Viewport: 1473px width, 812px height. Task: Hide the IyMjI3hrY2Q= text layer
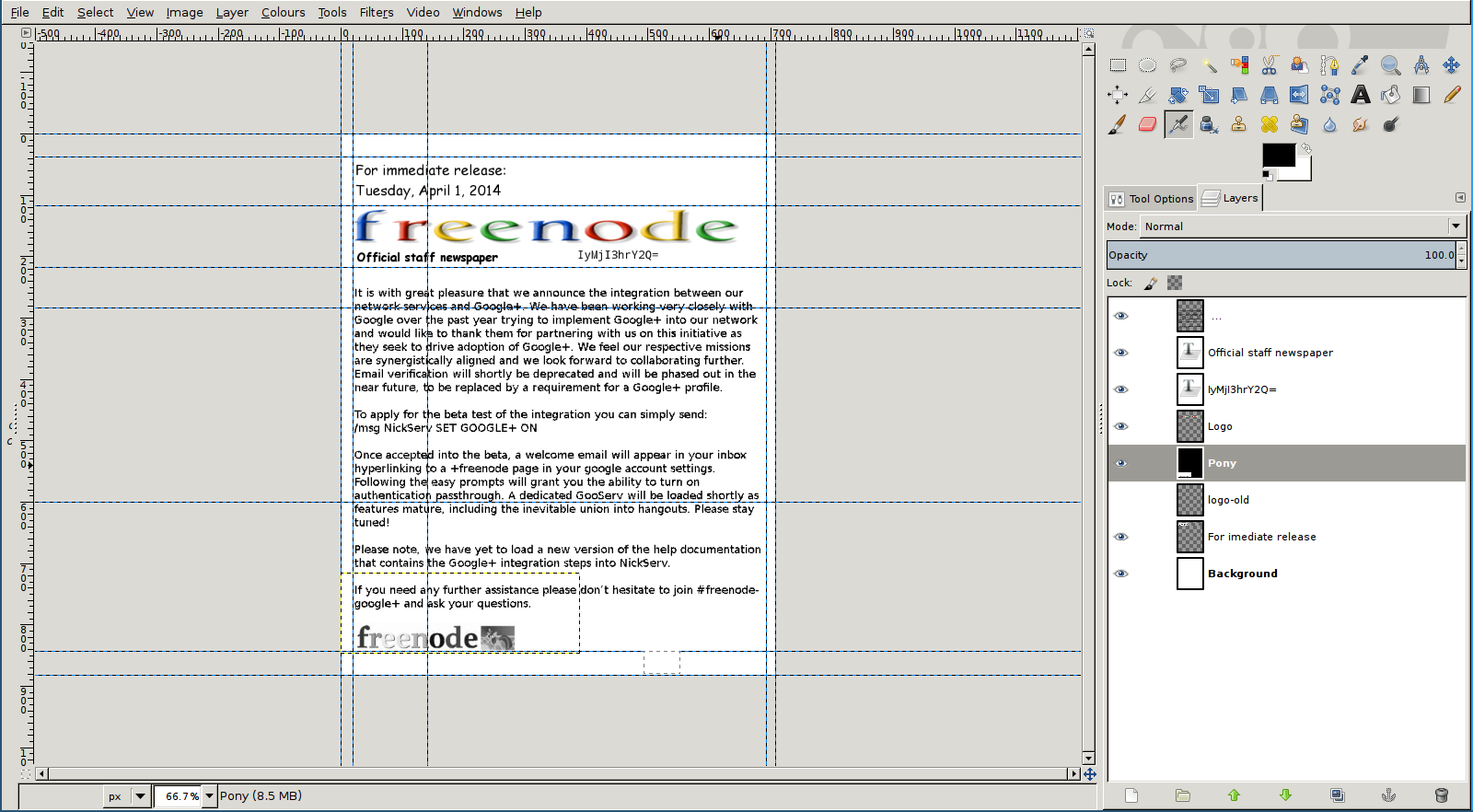coord(1120,389)
